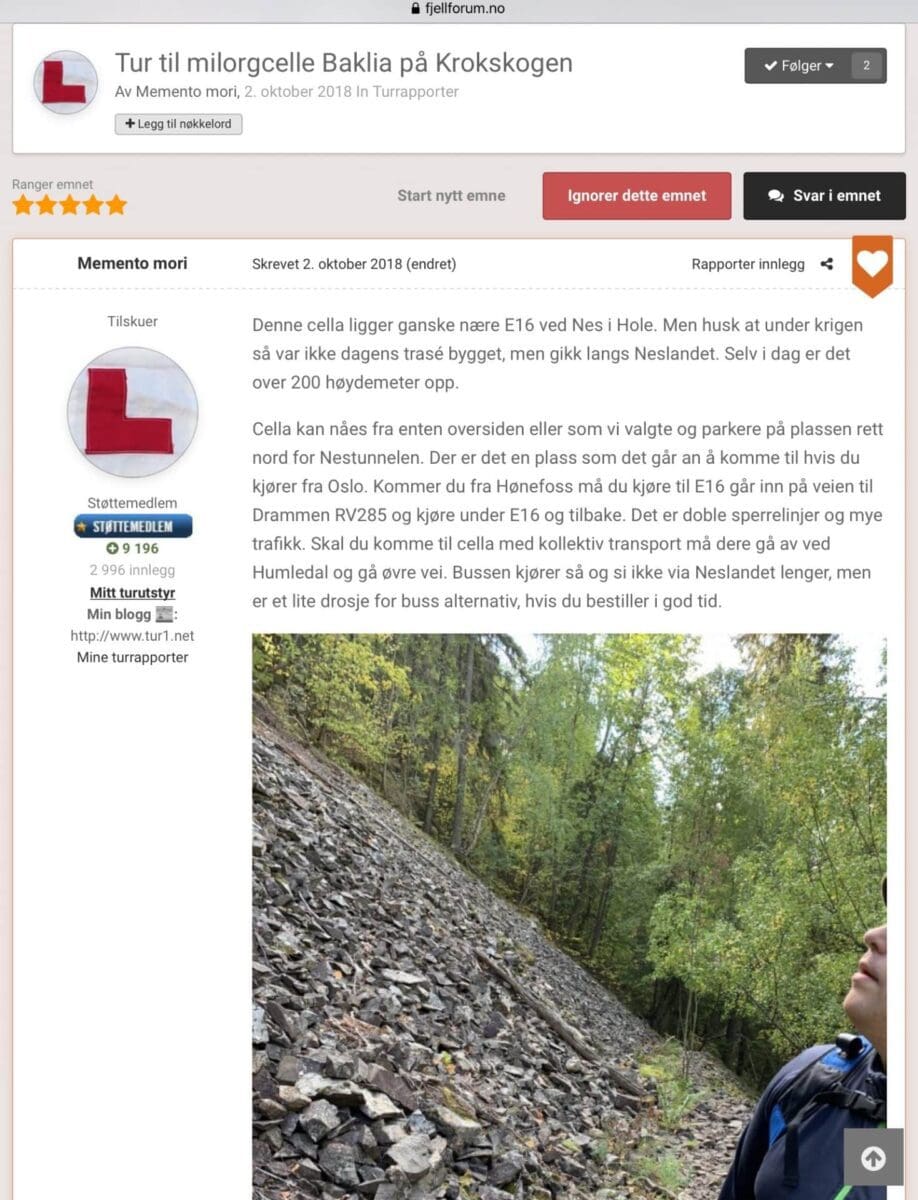The height and width of the screenshot is (1200, 918).
Task: Set rating to the first star
Action: [23, 205]
